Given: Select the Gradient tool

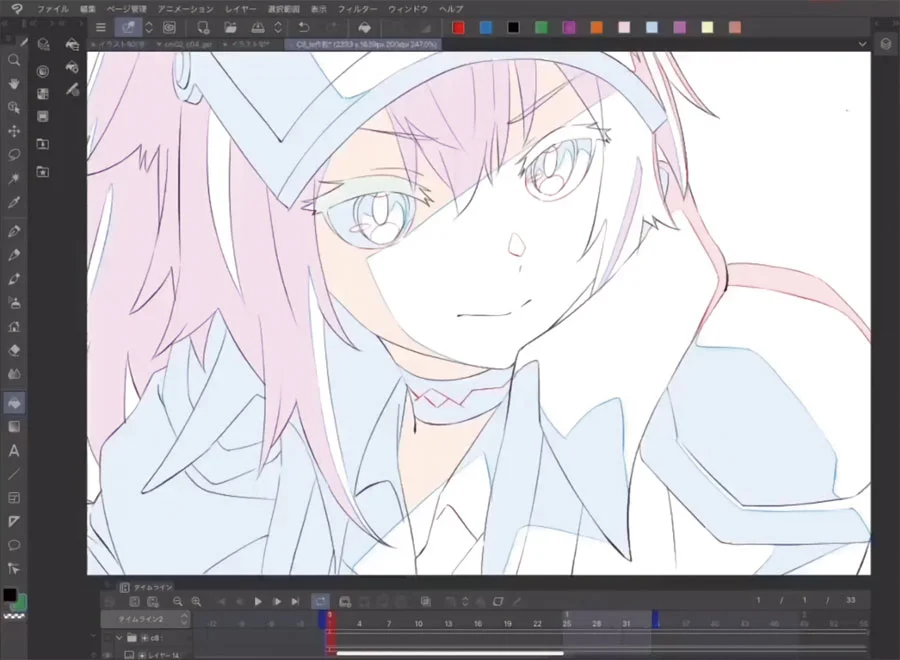Looking at the screenshot, I should tap(14, 426).
